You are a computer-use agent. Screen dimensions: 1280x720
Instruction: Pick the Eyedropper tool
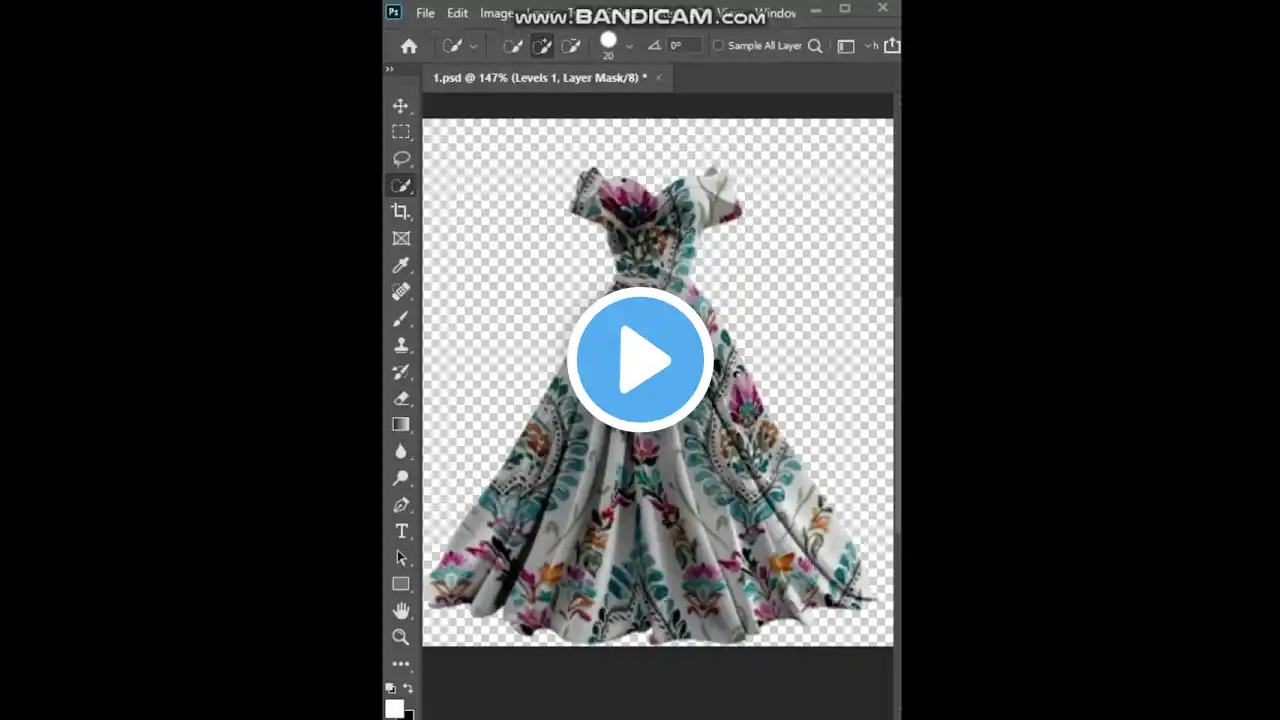(x=400, y=265)
